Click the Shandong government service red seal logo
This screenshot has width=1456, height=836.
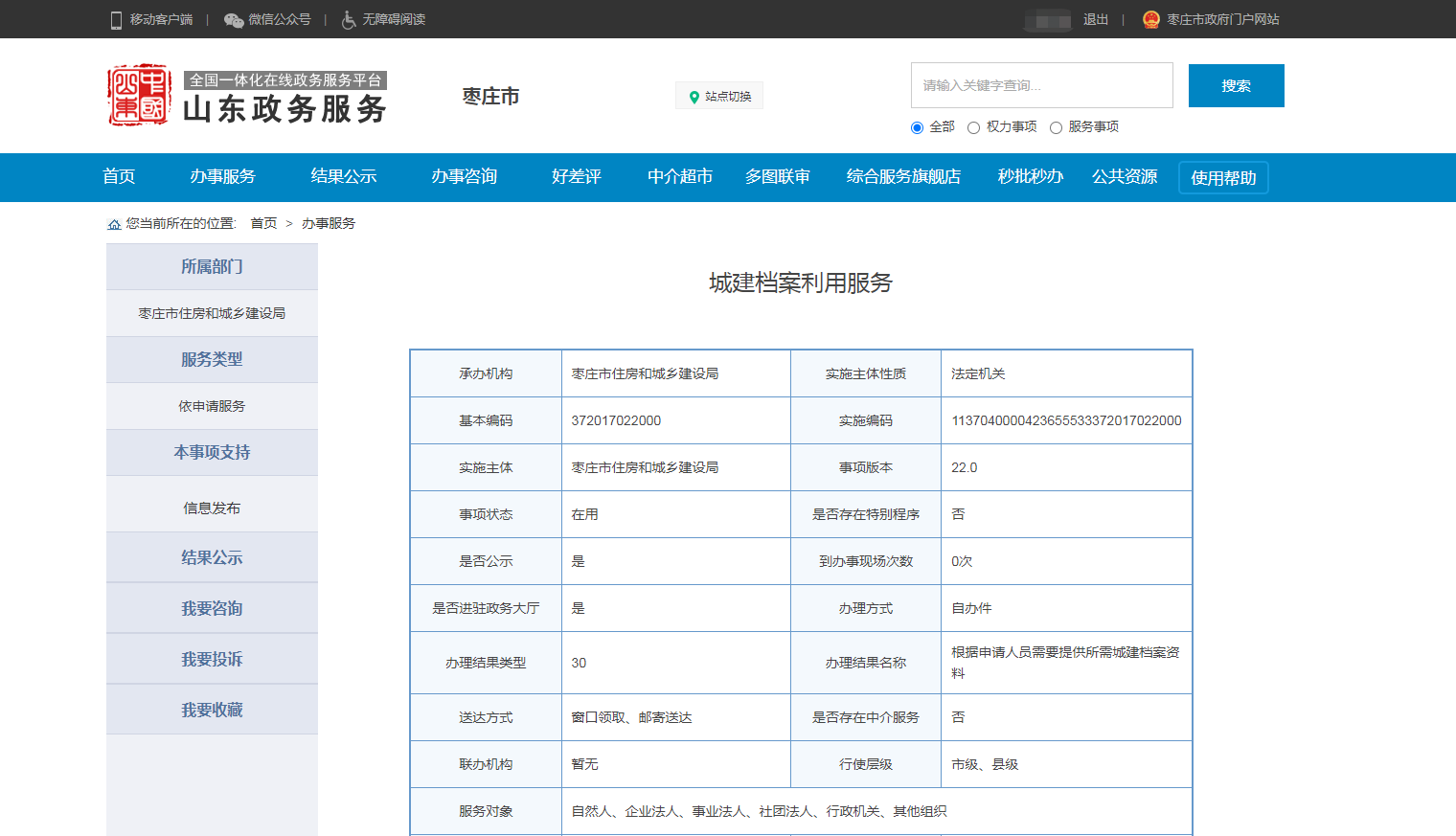click(x=139, y=96)
